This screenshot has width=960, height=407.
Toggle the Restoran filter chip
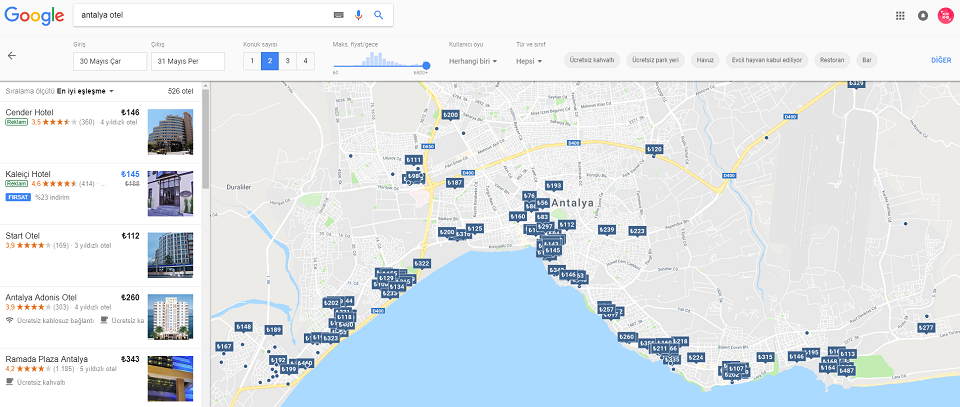(x=832, y=60)
